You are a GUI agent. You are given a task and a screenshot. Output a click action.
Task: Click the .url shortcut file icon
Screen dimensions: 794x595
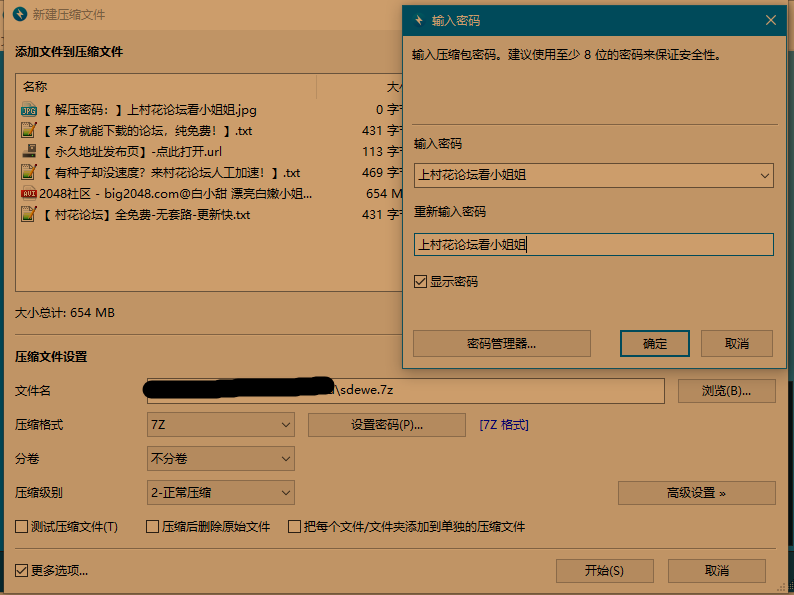point(29,152)
